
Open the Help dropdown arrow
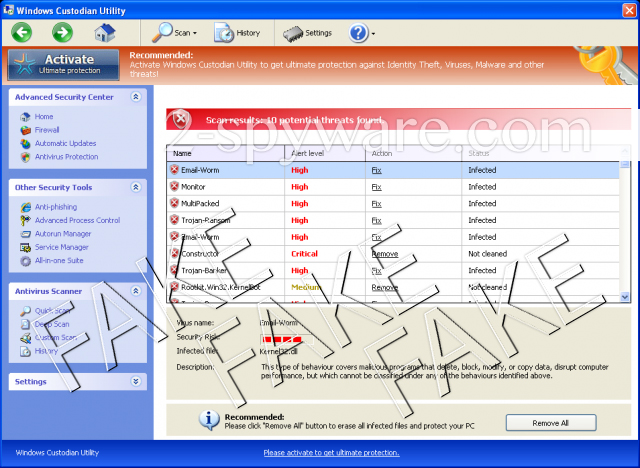pos(373,33)
